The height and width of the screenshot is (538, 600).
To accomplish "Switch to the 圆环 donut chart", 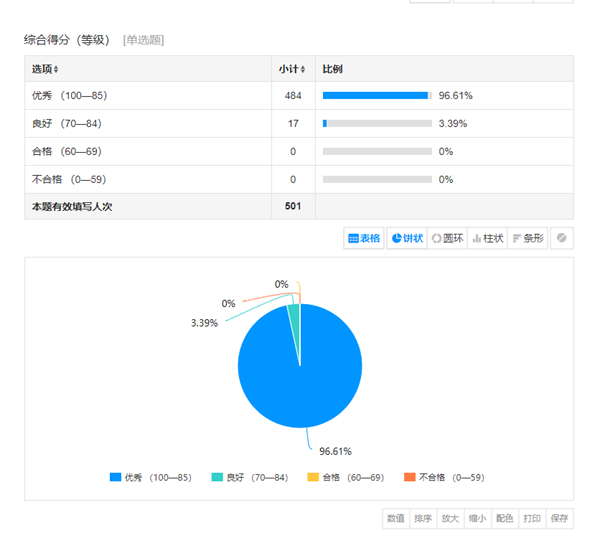I will [447, 238].
